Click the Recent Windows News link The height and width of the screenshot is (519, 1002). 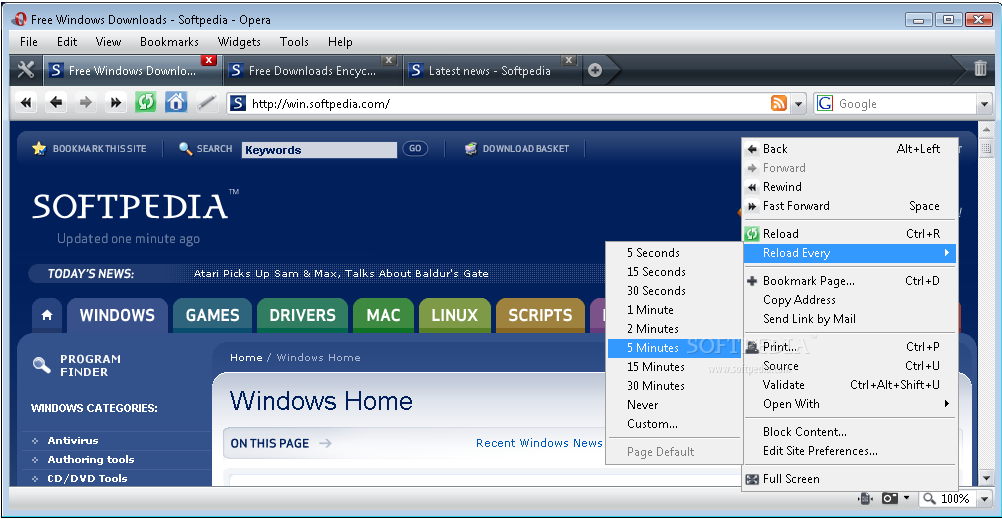(x=539, y=443)
